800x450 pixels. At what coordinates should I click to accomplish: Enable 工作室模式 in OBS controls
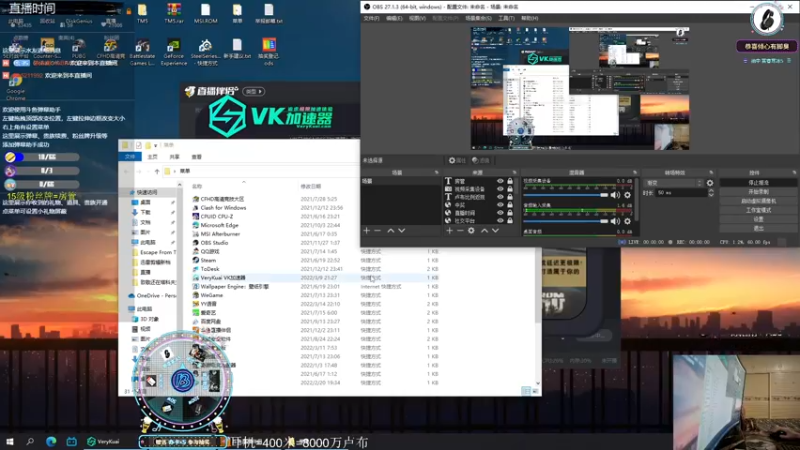(x=758, y=210)
